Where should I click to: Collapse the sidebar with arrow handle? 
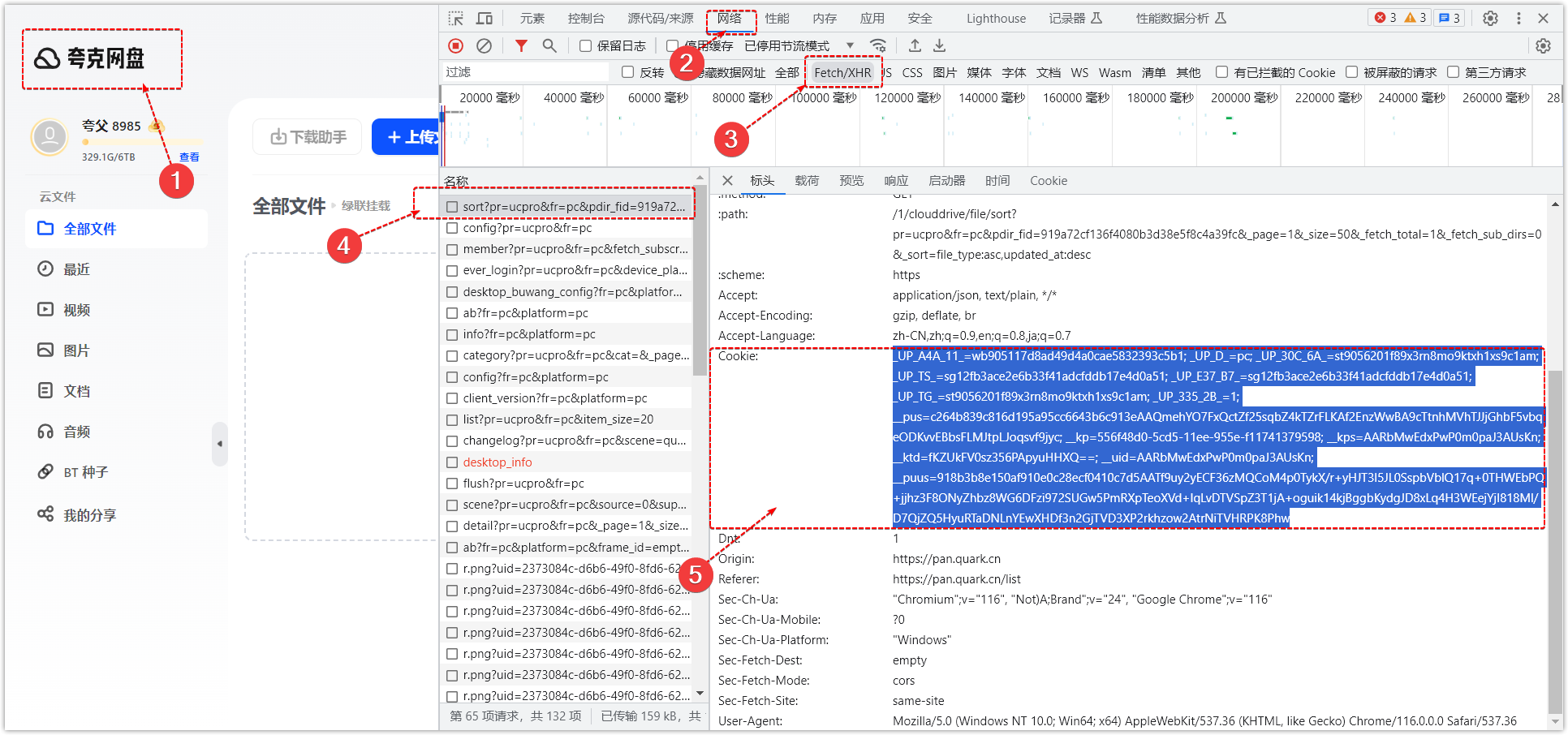tap(219, 444)
